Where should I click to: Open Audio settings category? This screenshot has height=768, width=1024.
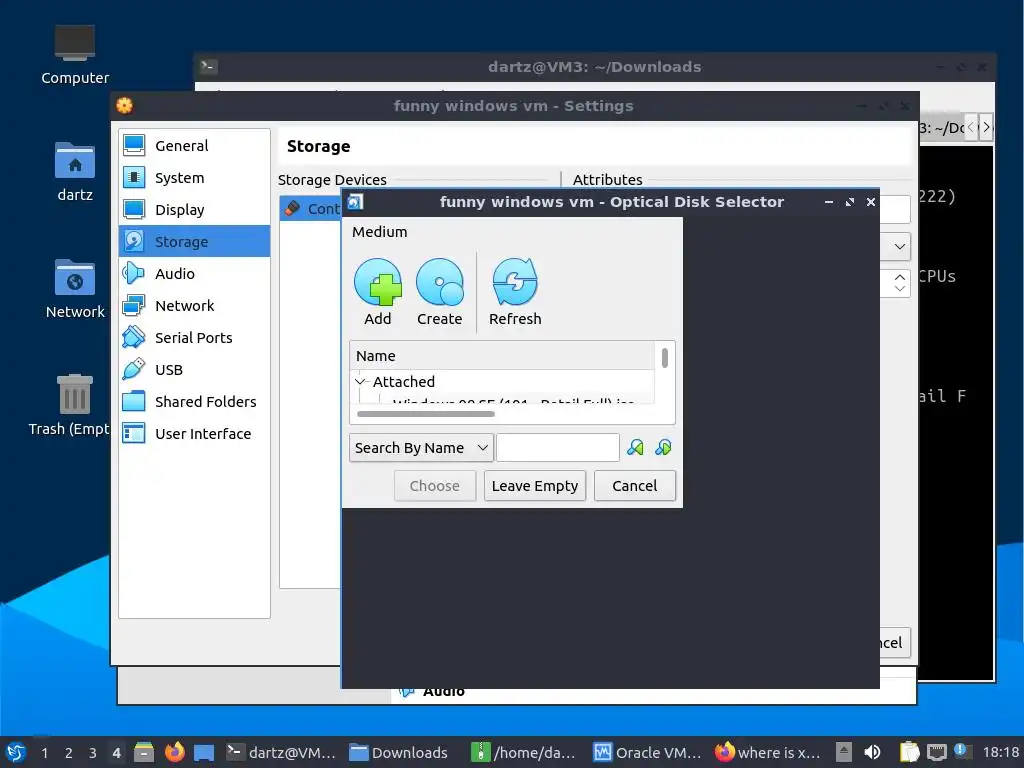tap(195, 274)
